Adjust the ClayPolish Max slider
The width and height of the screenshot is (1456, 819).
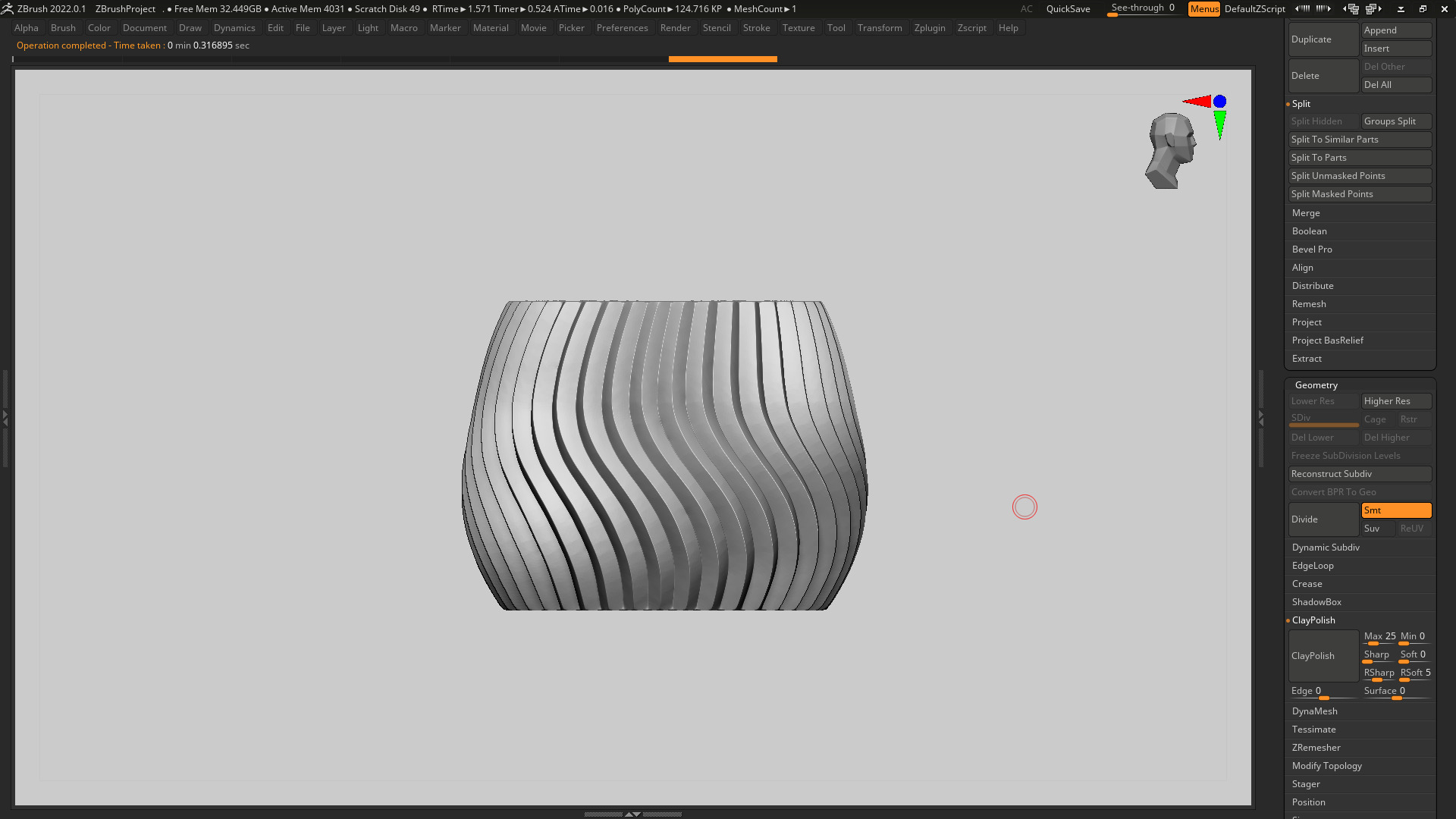click(x=1379, y=638)
